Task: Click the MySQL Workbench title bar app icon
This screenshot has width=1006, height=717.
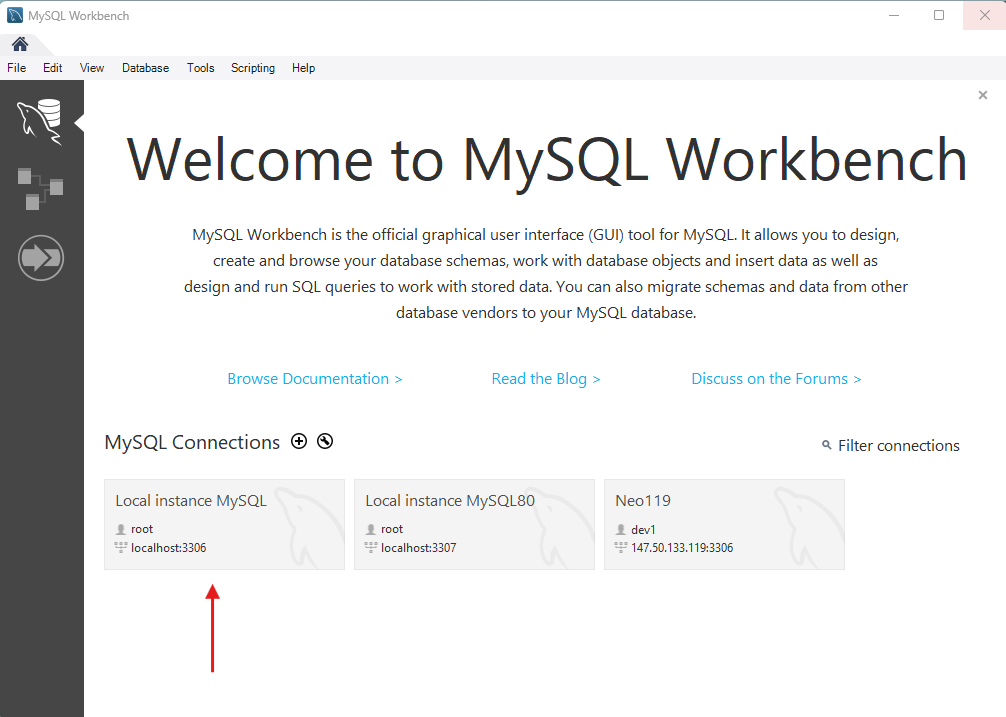Action: [15, 16]
